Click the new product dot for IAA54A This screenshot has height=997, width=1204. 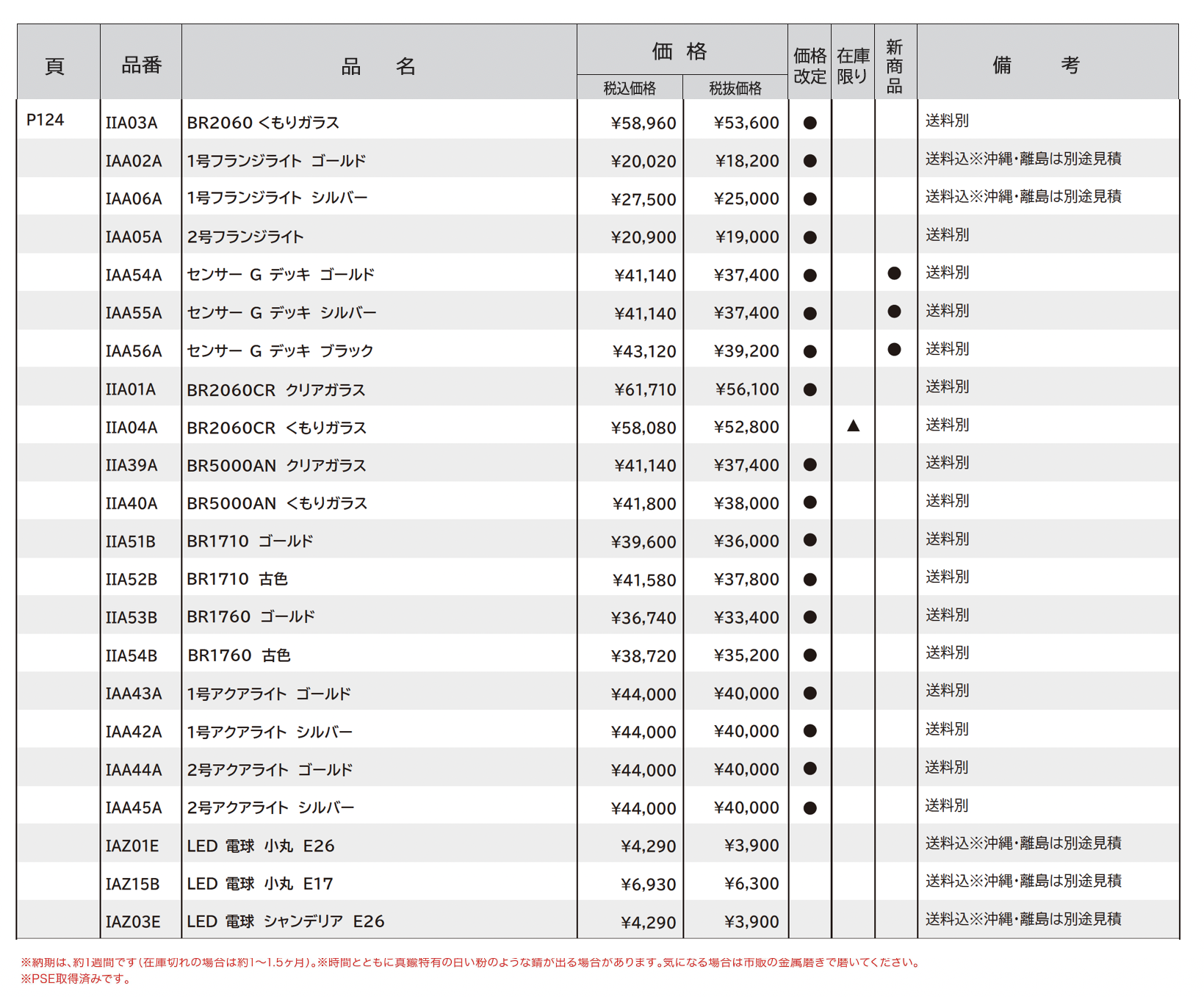pos(893,273)
